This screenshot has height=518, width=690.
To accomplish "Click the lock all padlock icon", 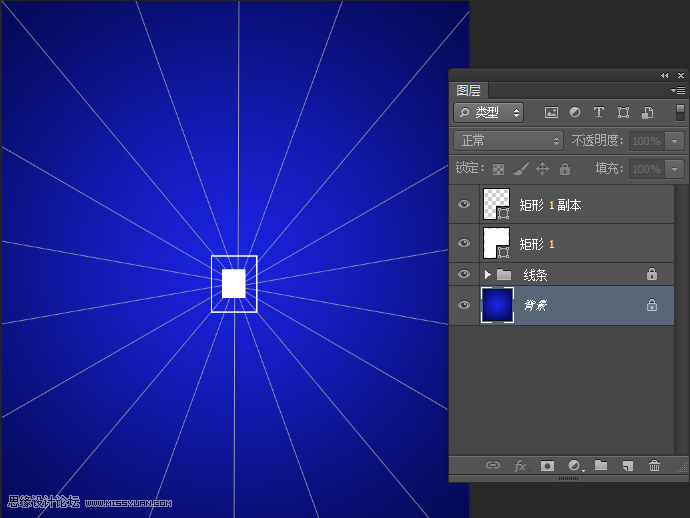I will [565, 169].
